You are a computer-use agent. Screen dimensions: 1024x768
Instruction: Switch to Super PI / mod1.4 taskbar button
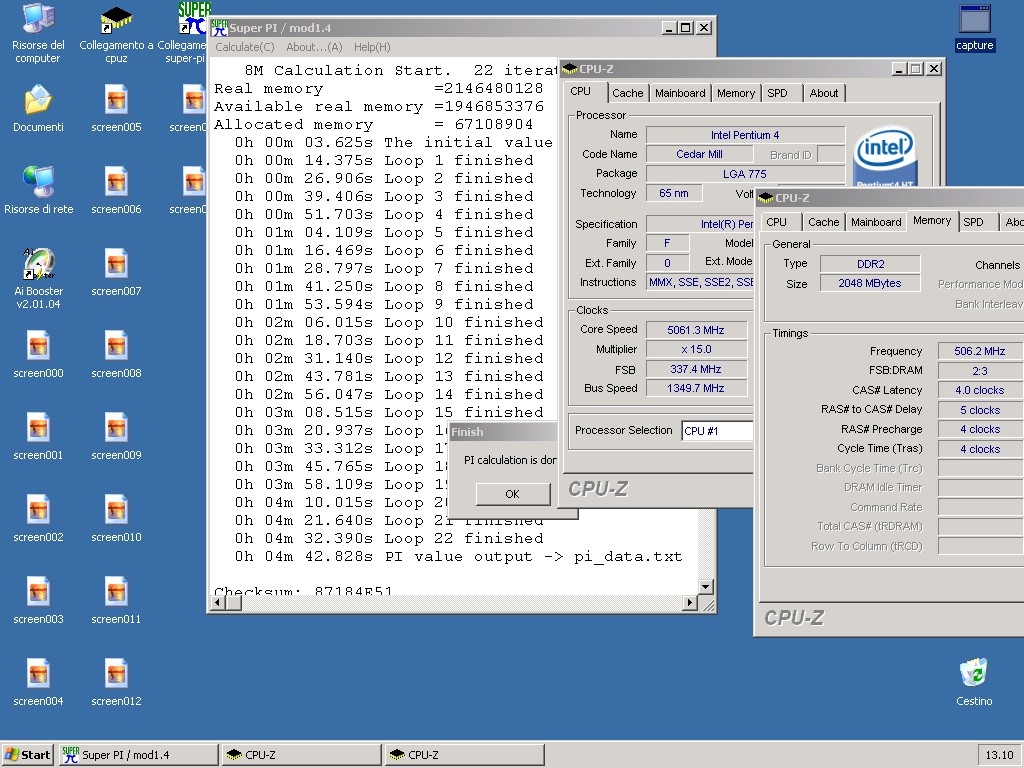coord(138,755)
